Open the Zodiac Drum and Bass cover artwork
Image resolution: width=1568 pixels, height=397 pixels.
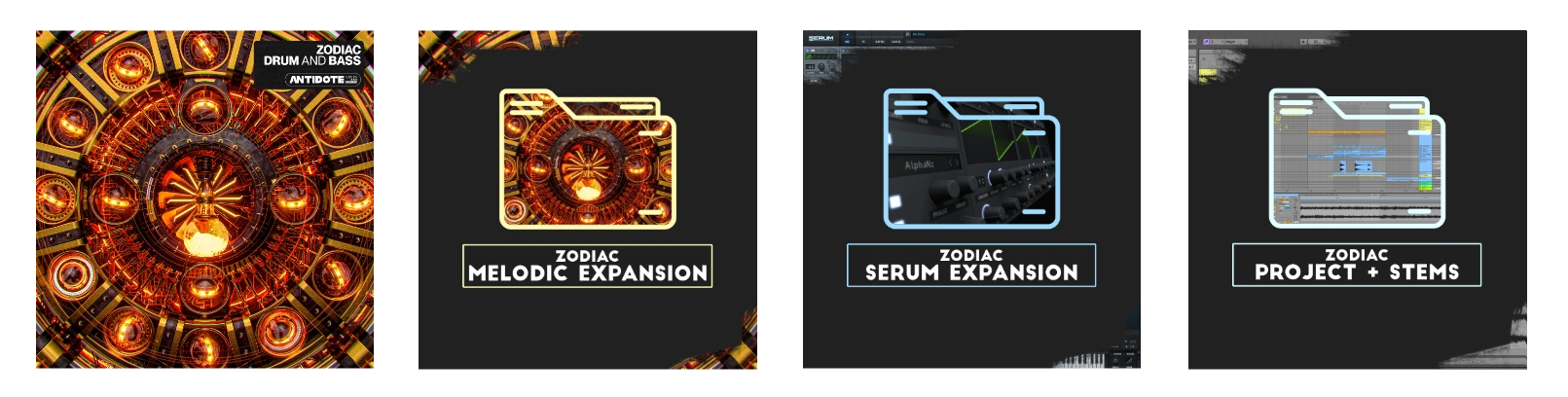204,199
